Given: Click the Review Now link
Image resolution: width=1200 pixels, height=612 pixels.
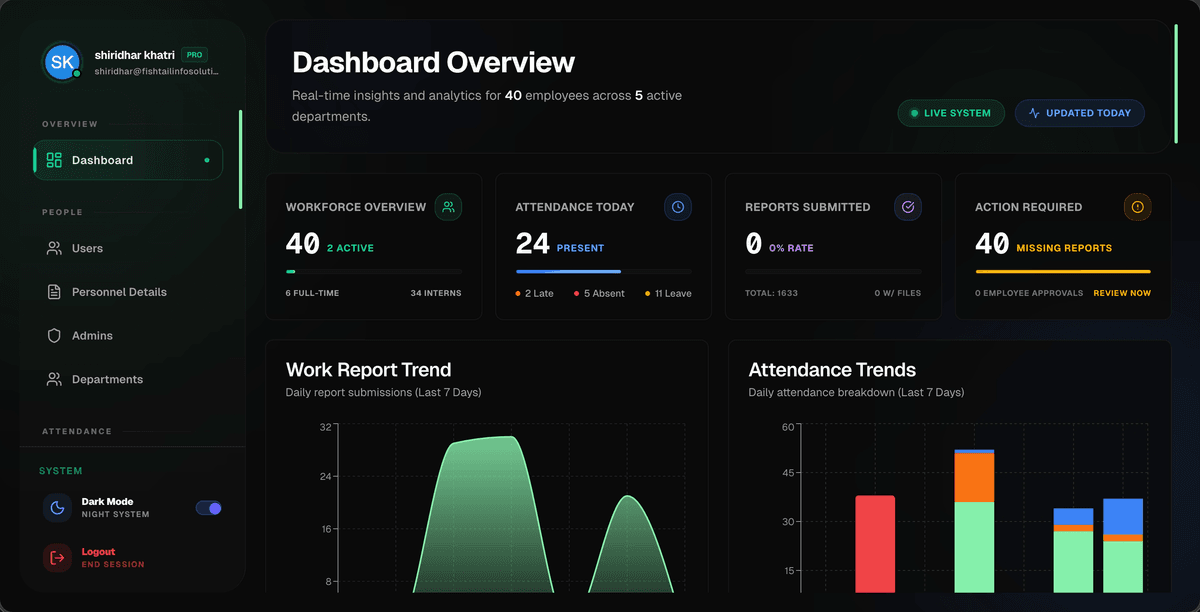Looking at the screenshot, I should tap(1122, 293).
